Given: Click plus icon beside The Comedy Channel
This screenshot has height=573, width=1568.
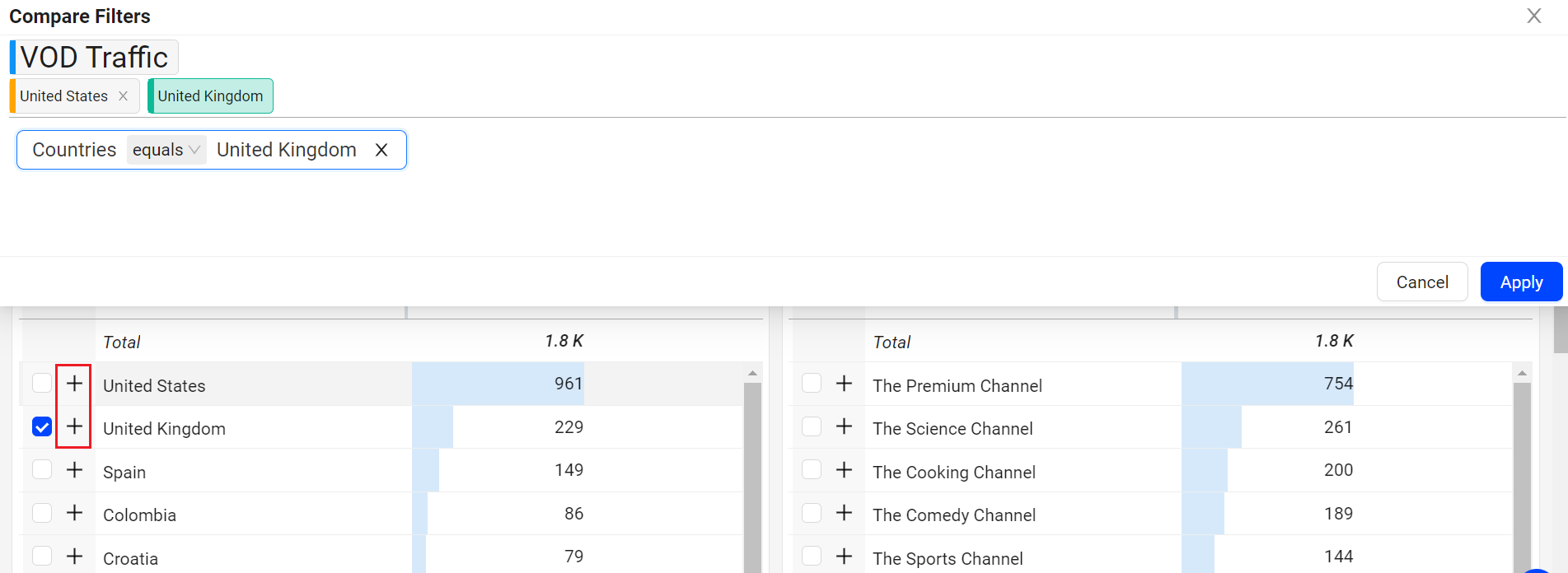Looking at the screenshot, I should tap(844, 513).
